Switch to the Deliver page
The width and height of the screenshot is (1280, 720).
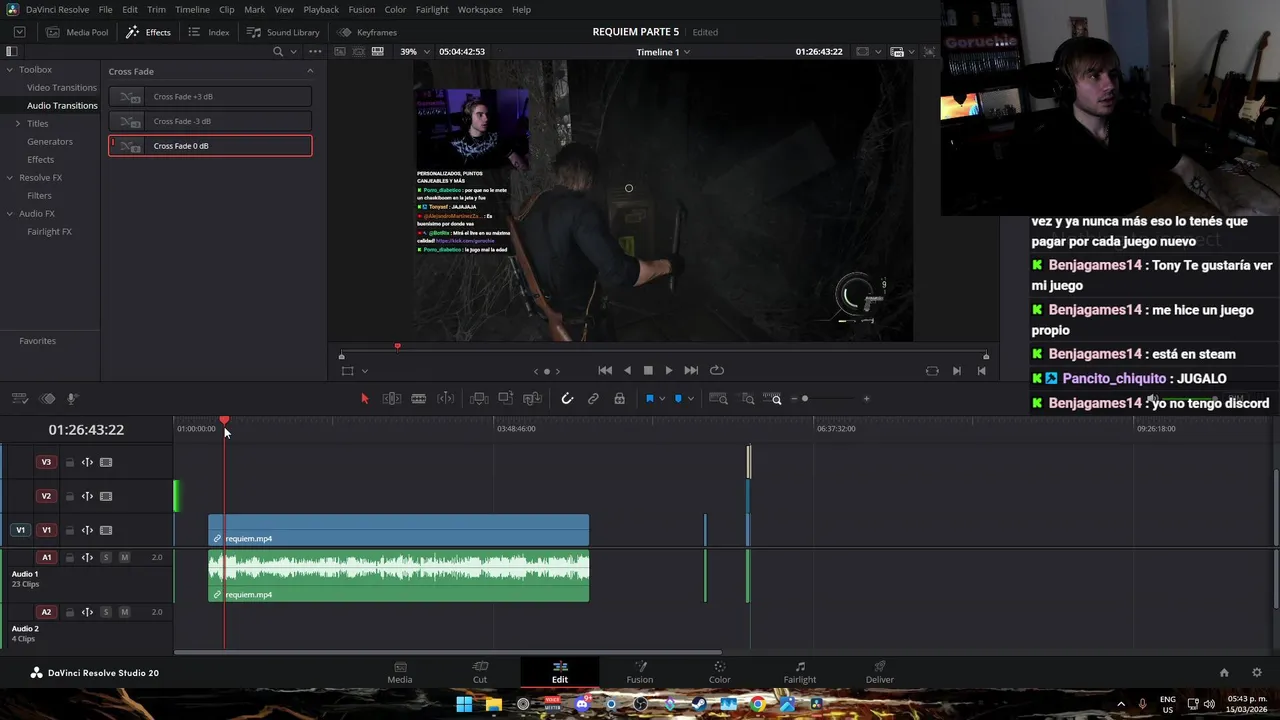[x=880, y=673]
